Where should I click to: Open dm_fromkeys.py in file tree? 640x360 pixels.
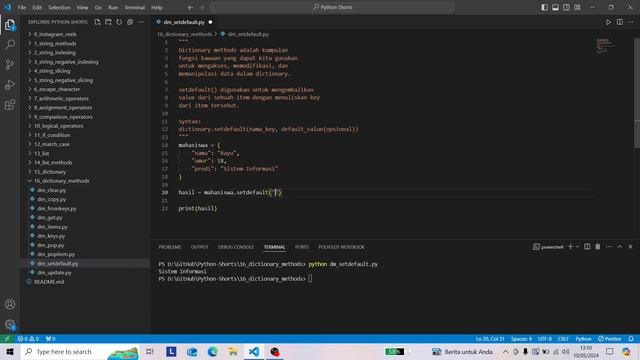click(x=85, y=209)
